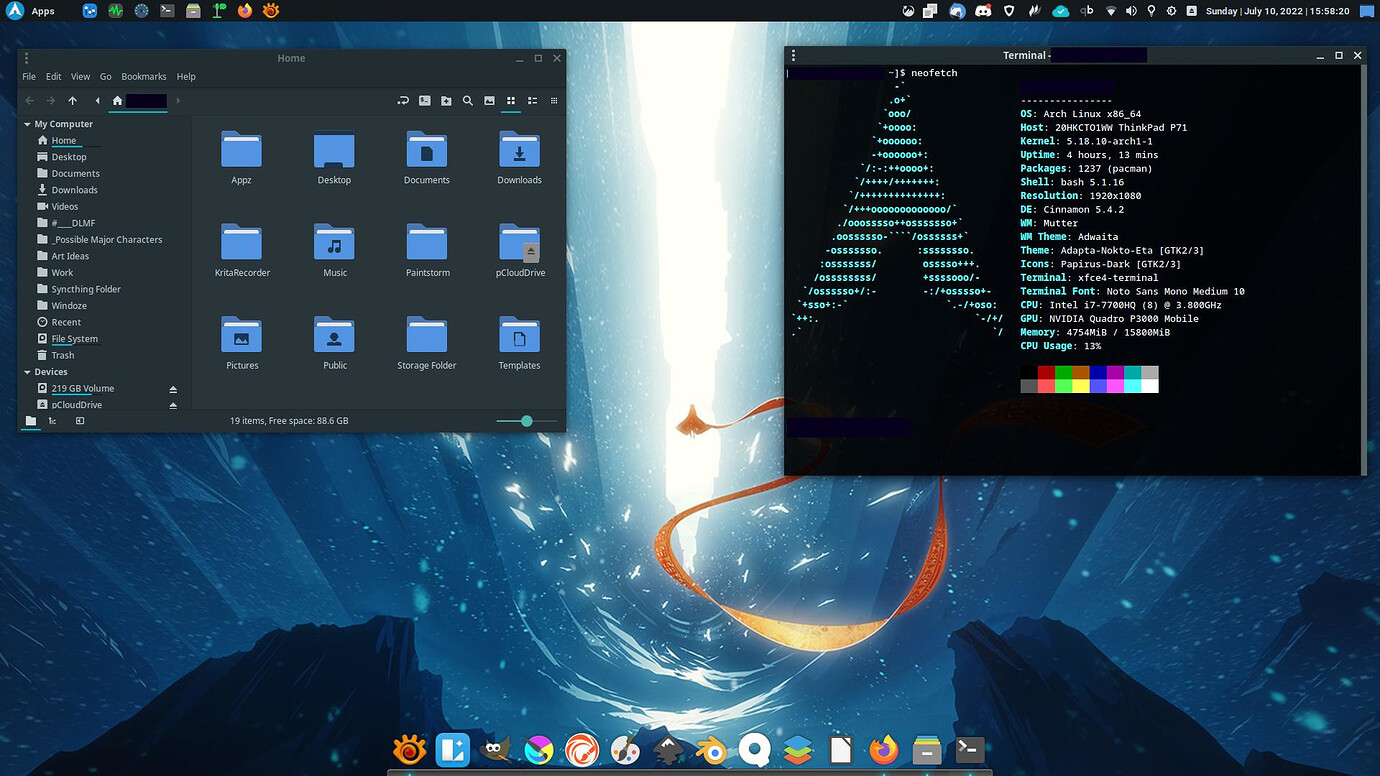Open the Go menu in file manager
Image resolution: width=1380 pixels, height=776 pixels.
pyautogui.click(x=105, y=76)
